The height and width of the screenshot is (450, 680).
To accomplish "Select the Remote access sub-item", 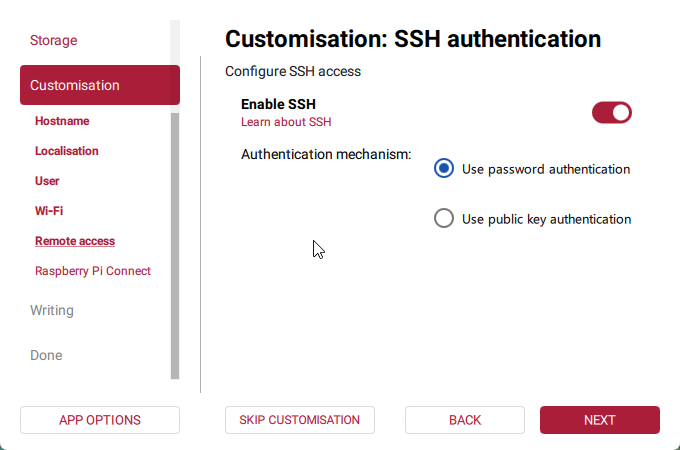I will [x=75, y=241].
